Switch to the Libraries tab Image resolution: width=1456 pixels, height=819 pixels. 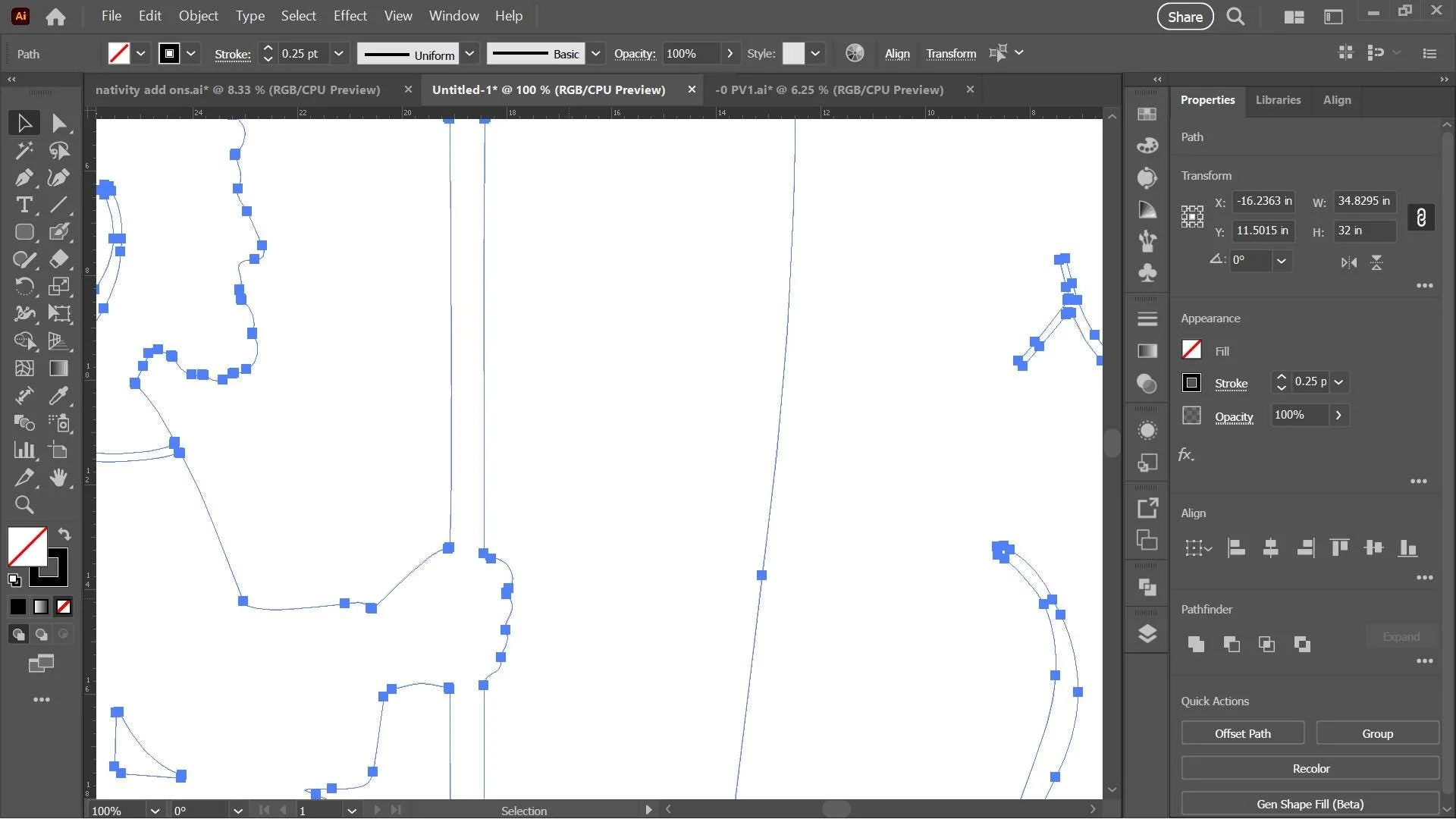click(x=1278, y=100)
